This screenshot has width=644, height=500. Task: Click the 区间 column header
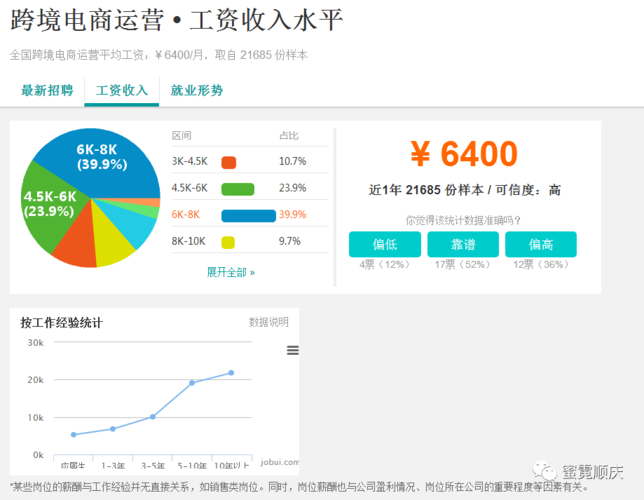coord(182,136)
